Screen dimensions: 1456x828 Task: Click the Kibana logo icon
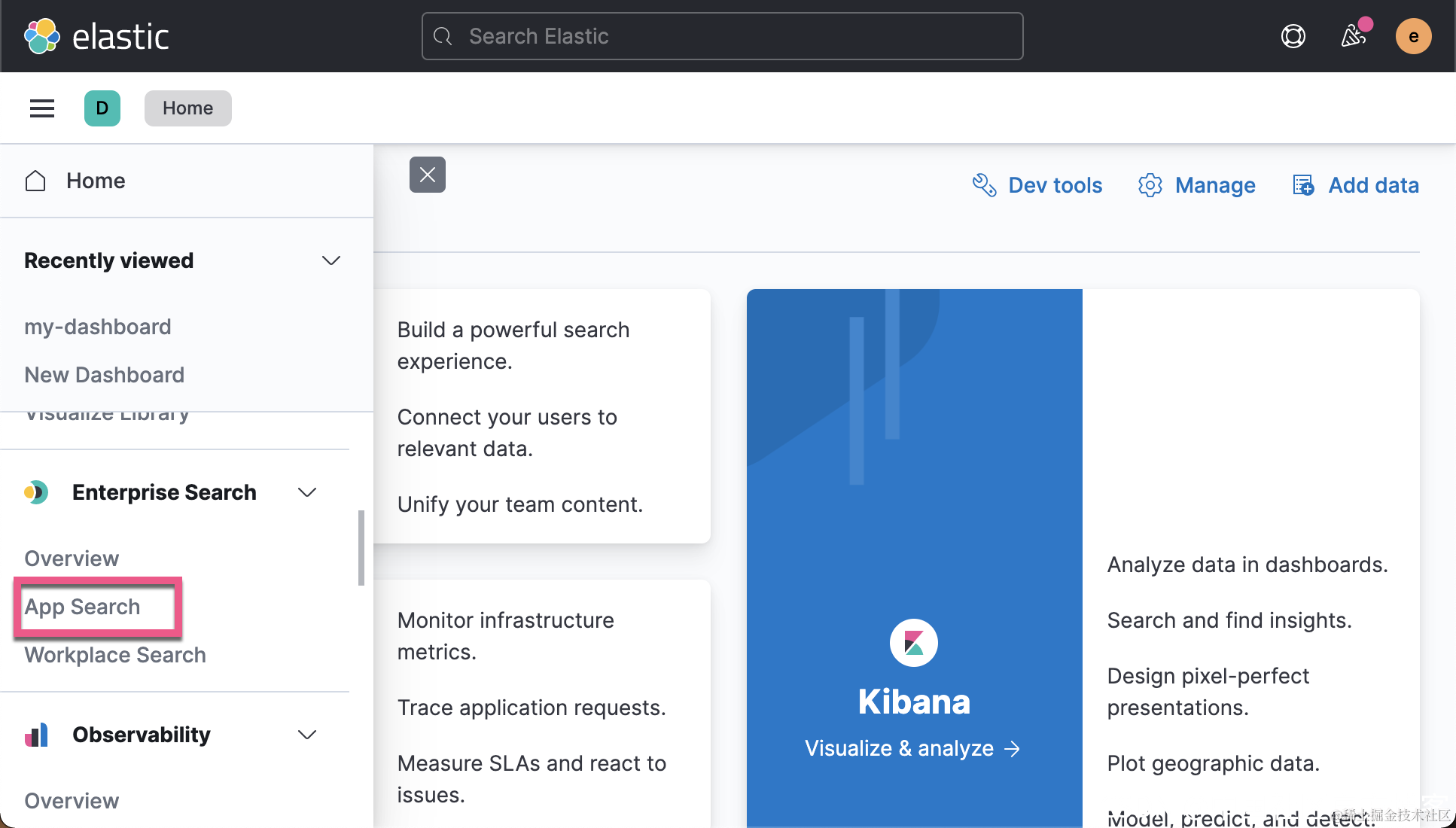(913, 643)
